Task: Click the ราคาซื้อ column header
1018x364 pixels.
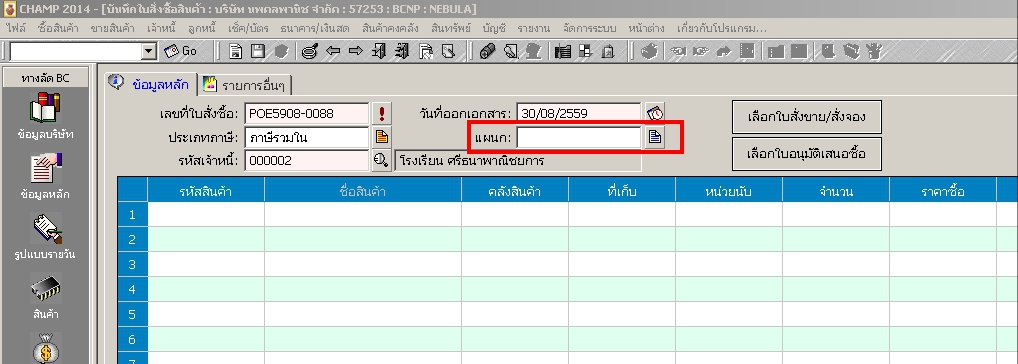Action: point(943,191)
